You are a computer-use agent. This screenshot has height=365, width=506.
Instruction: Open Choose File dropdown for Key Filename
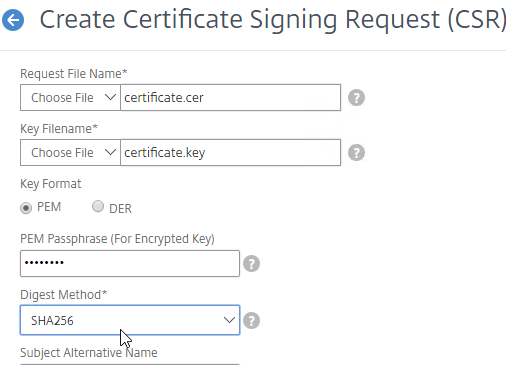click(x=70, y=153)
